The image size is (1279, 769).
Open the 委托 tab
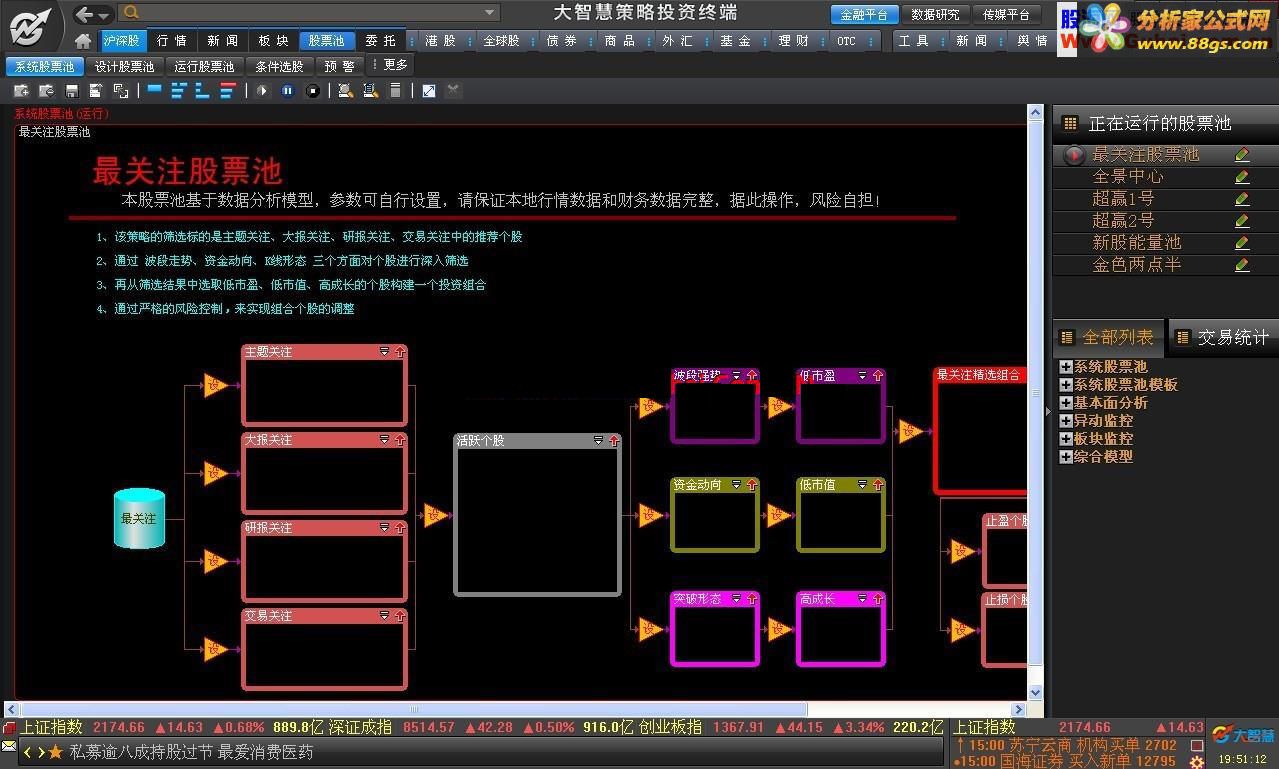(380, 41)
